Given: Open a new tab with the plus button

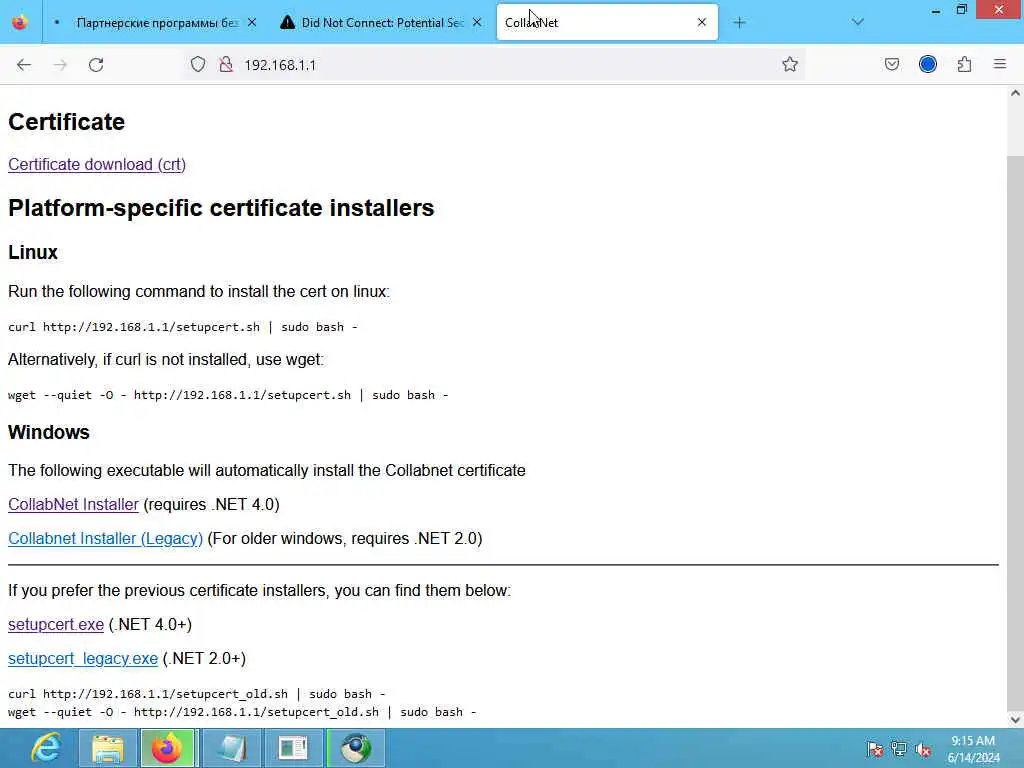Looking at the screenshot, I should (x=739, y=23).
